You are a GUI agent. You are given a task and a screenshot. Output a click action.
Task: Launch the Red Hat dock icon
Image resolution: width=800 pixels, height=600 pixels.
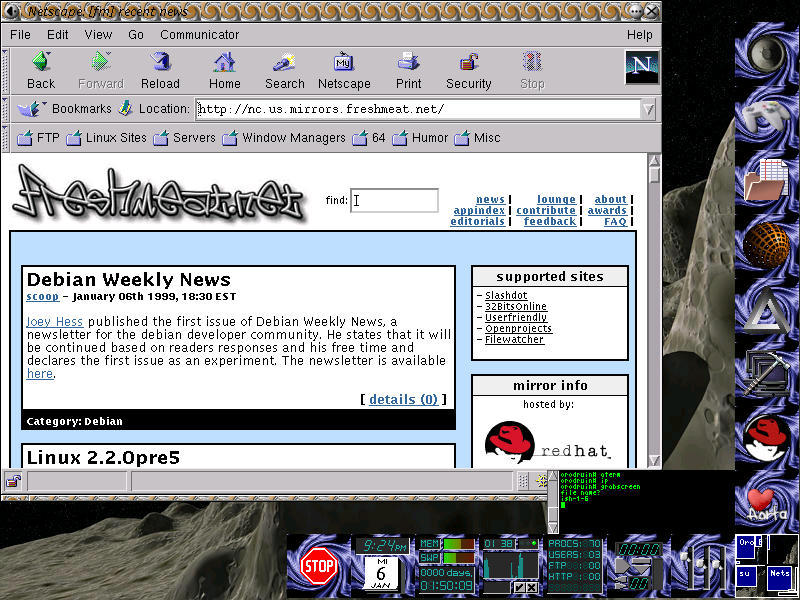[767, 439]
